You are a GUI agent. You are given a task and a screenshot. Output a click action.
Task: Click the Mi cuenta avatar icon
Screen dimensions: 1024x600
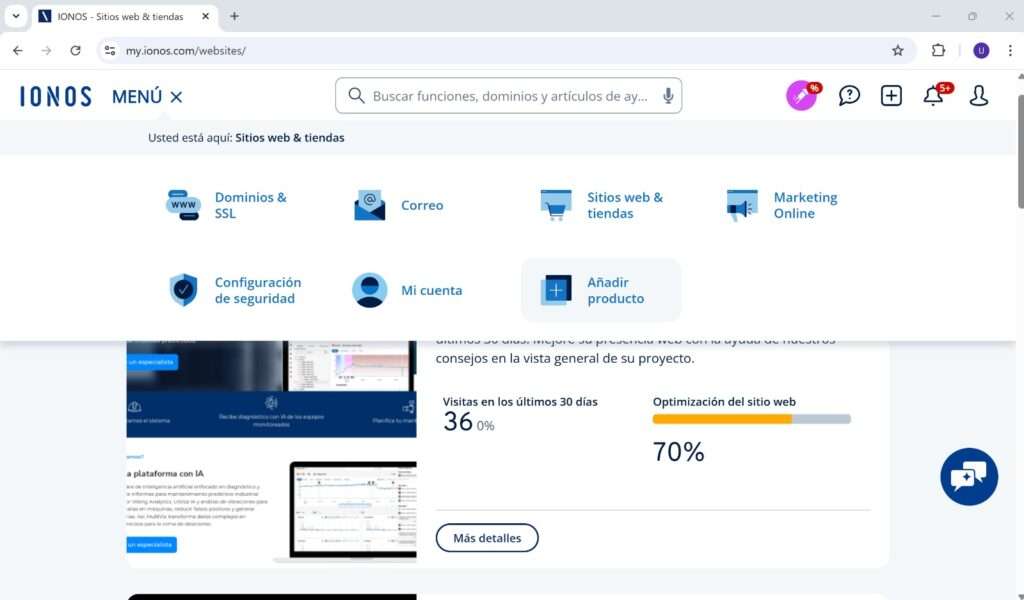(x=370, y=290)
